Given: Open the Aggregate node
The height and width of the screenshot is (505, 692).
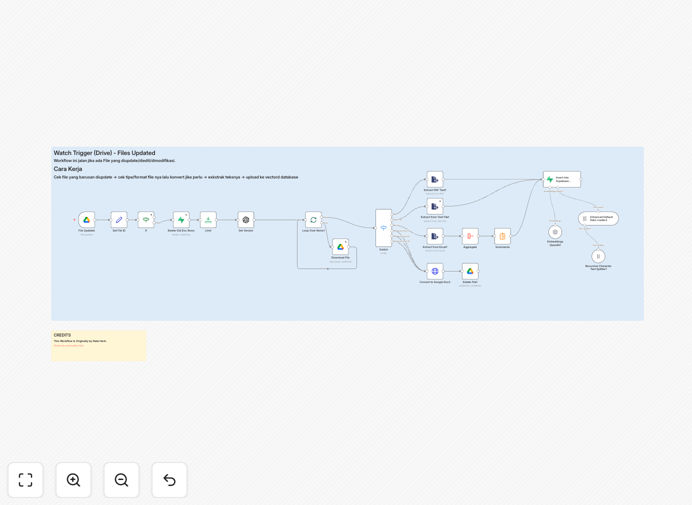Looking at the screenshot, I should [470, 236].
